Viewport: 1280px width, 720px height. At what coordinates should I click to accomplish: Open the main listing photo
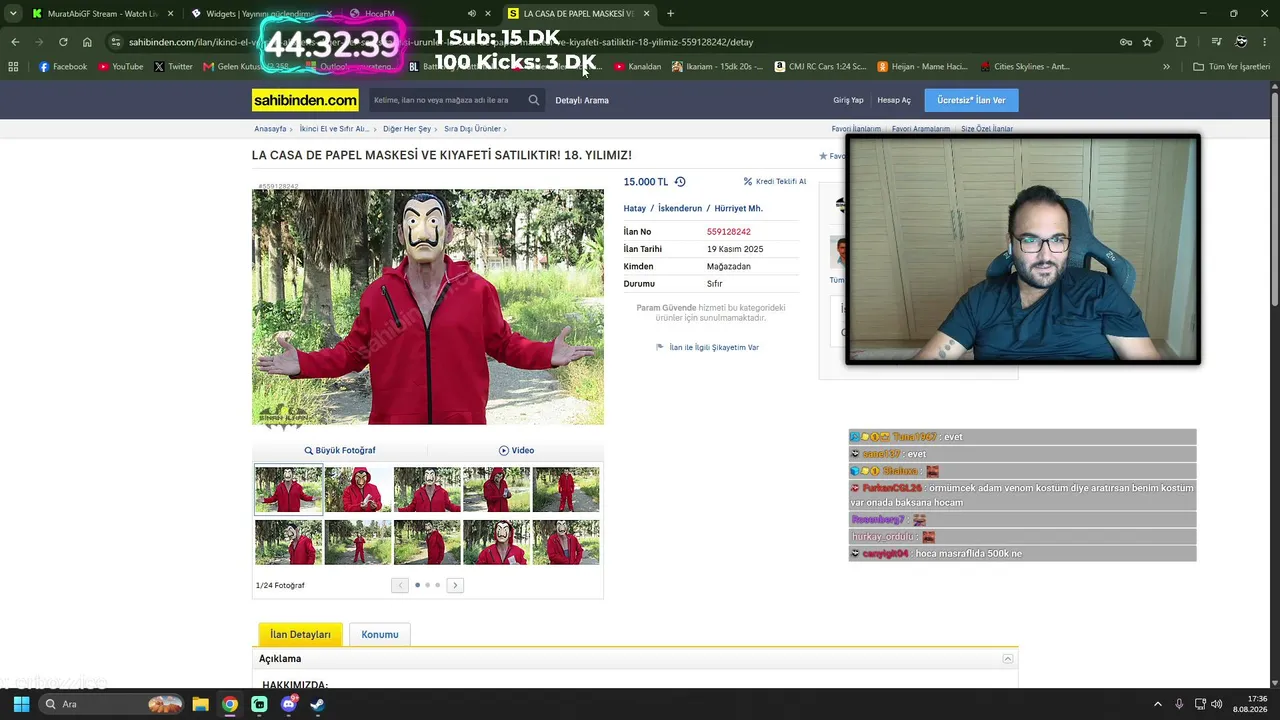point(428,307)
